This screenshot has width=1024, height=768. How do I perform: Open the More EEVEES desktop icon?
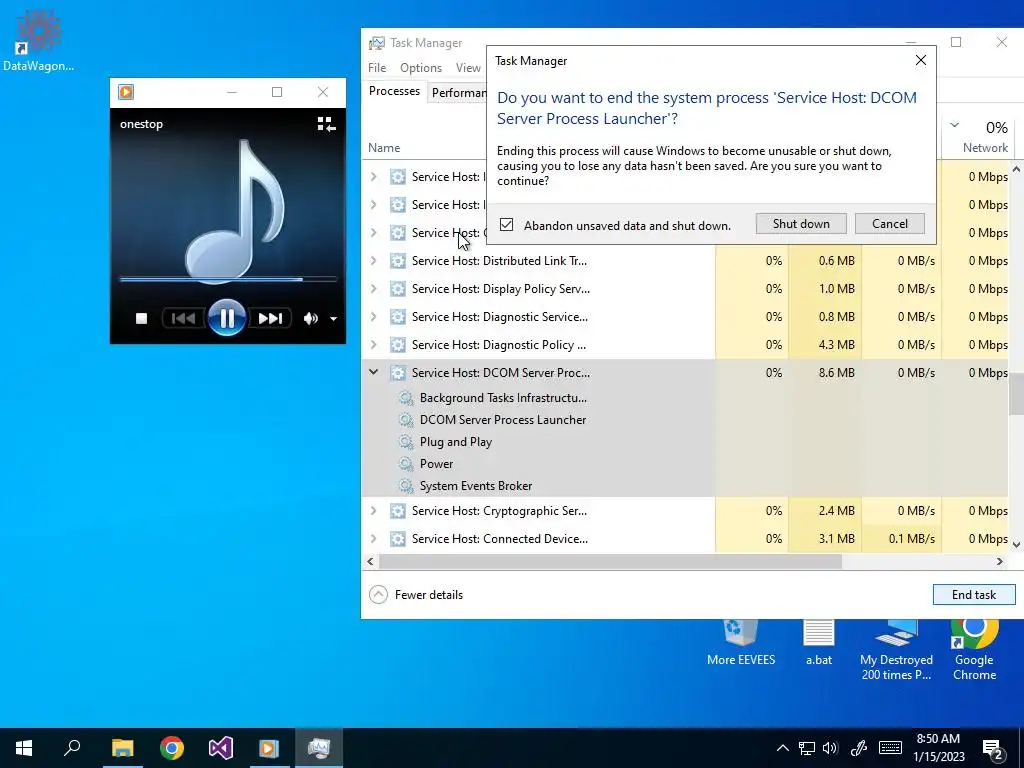click(x=741, y=643)
